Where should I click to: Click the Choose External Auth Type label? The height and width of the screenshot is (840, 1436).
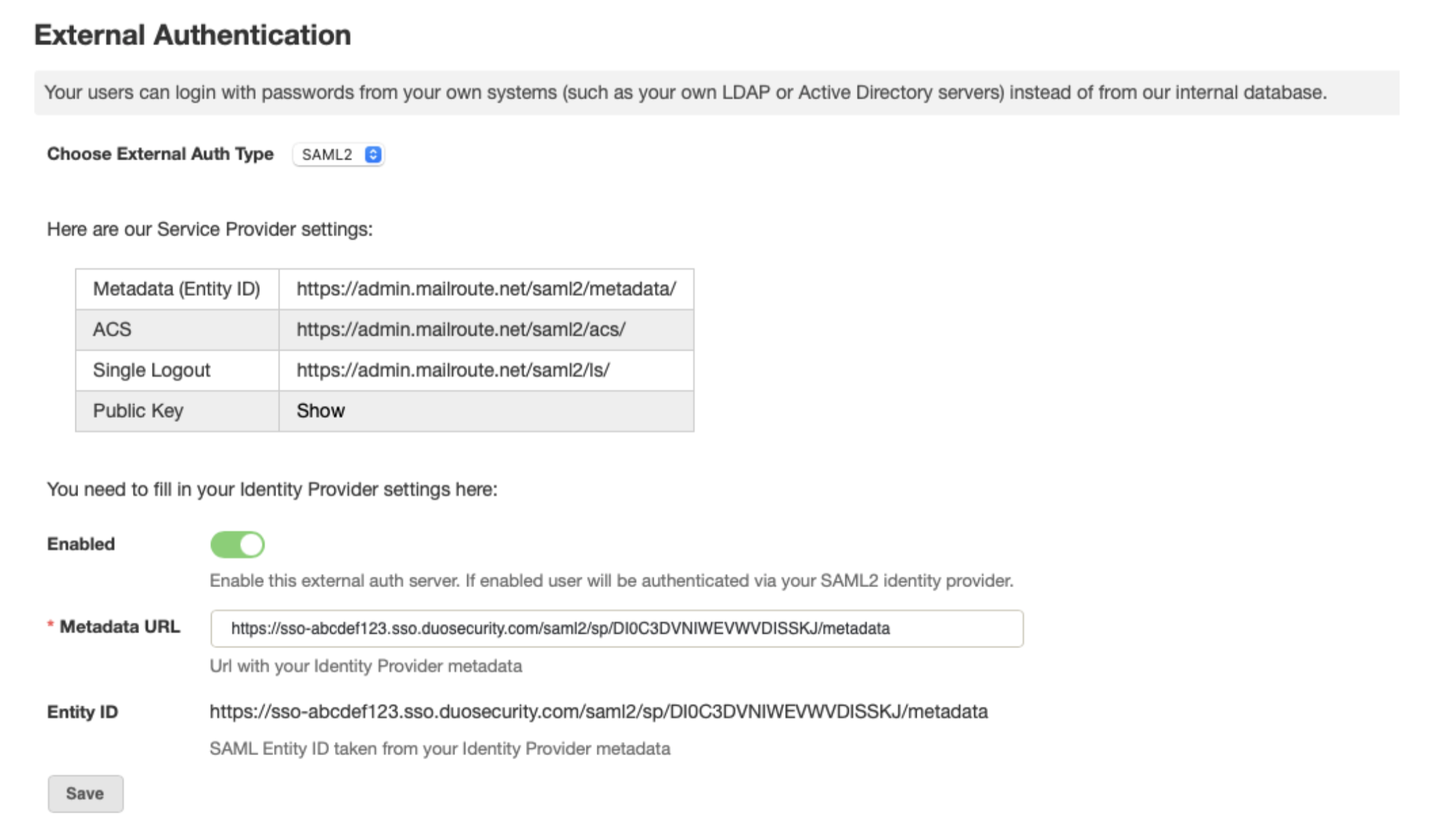[160, 154]
